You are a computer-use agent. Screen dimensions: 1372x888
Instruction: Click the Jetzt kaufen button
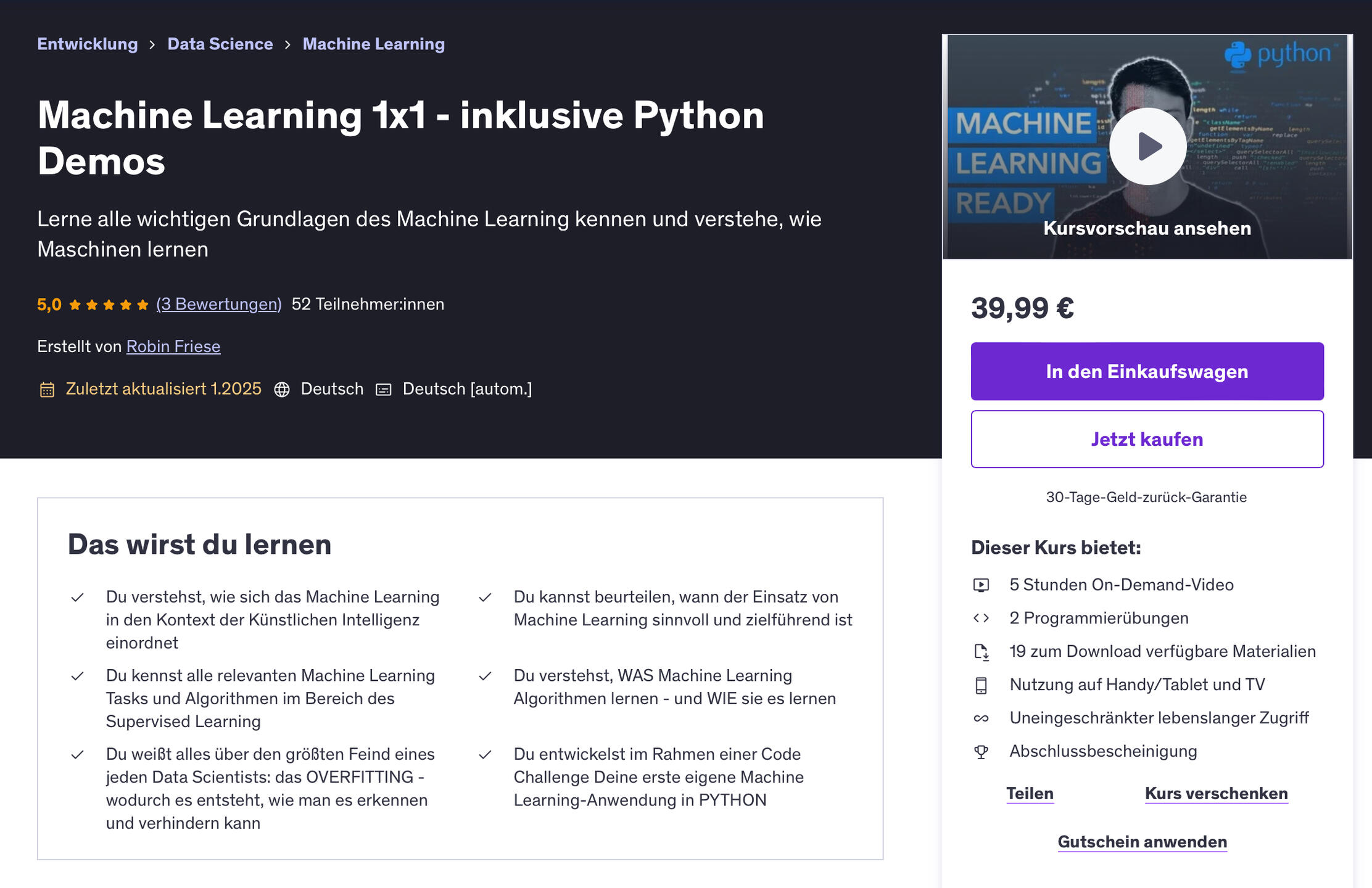pyautogui.click(x=1146, y=438)
